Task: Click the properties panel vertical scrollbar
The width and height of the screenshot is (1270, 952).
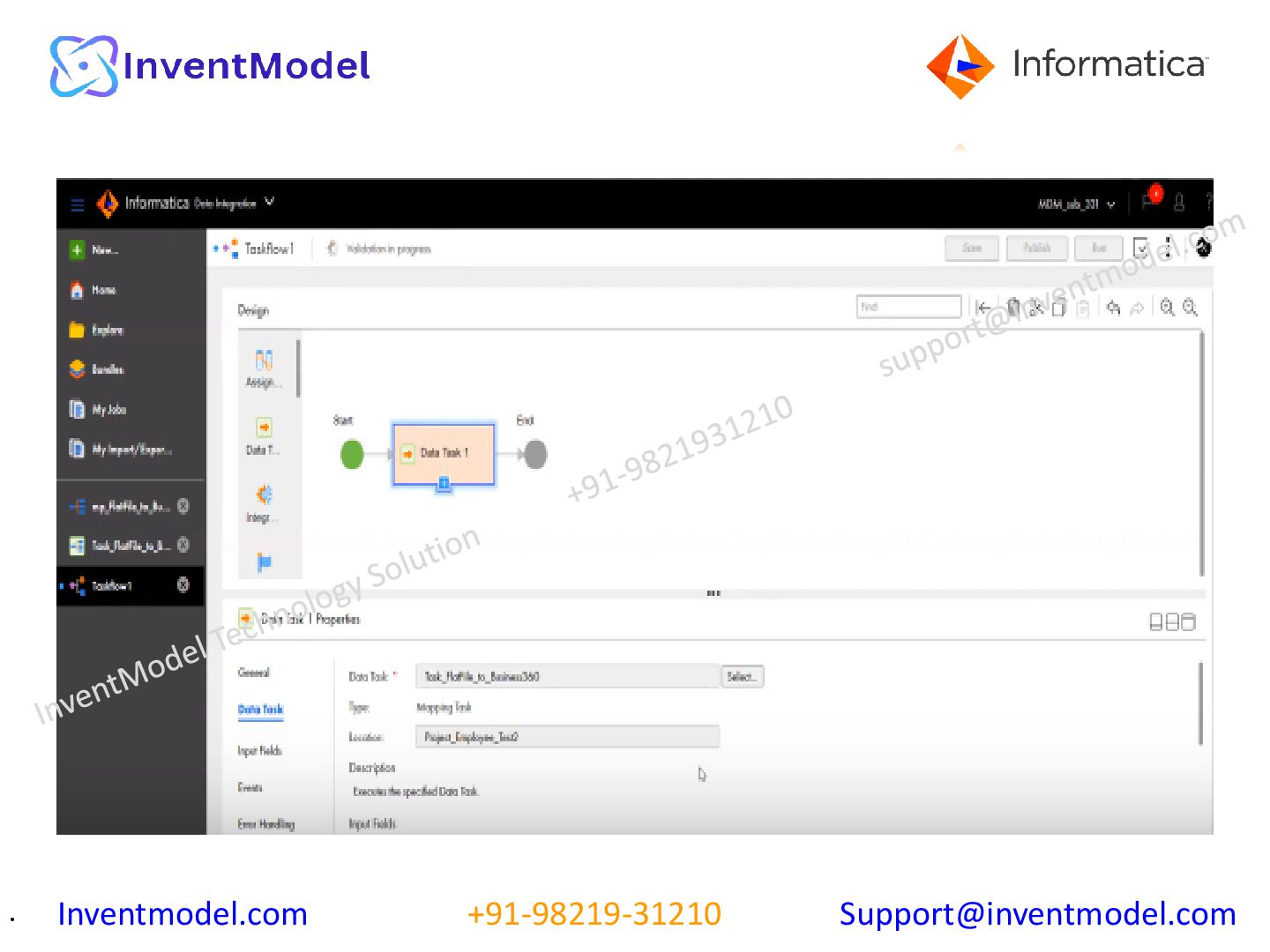Action: tap(1200, 703)
